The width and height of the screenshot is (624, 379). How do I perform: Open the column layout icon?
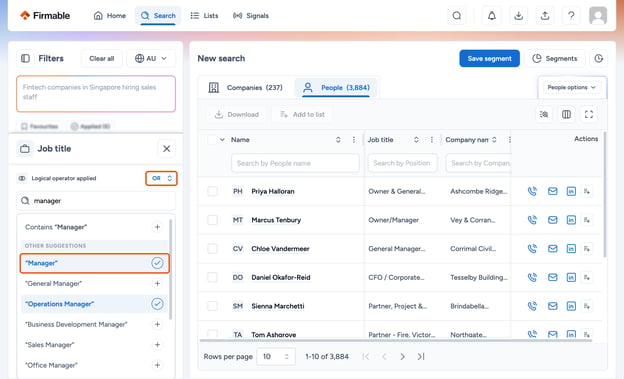tap(566, 115)
